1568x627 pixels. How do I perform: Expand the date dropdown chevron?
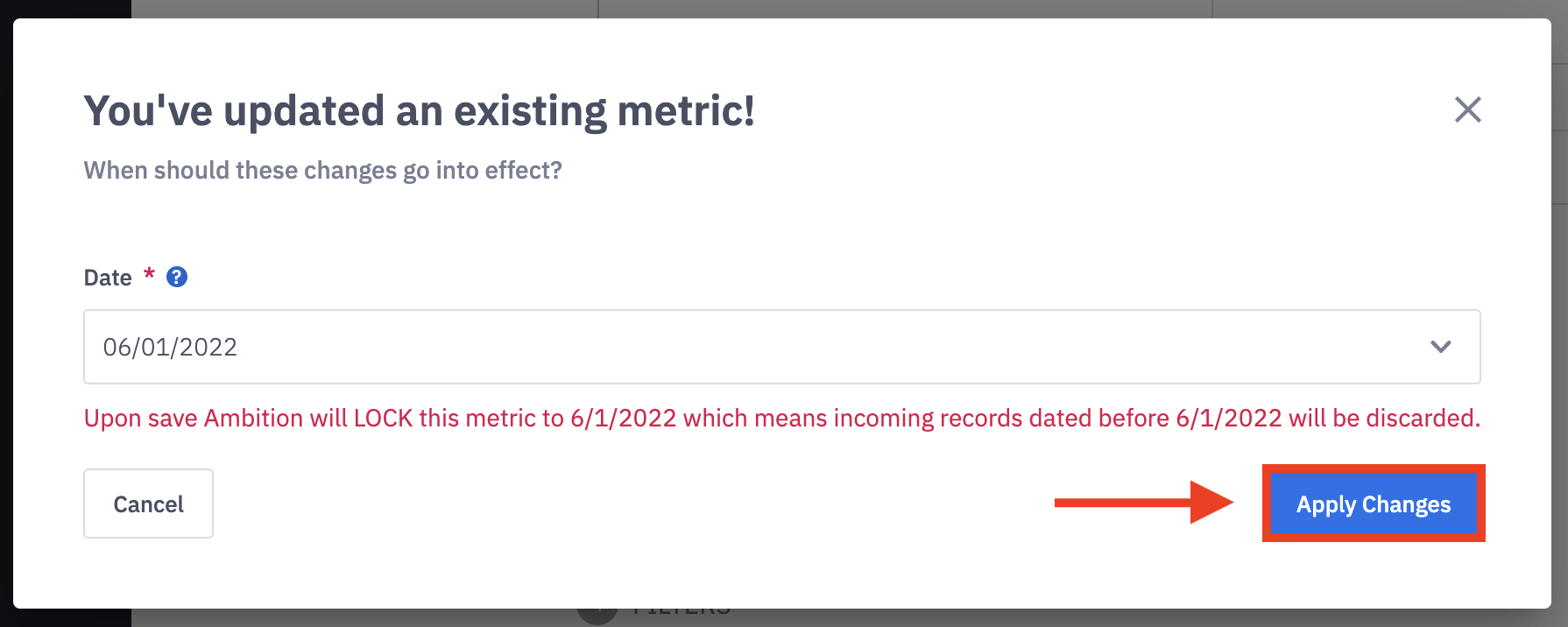coord(1440,347)
